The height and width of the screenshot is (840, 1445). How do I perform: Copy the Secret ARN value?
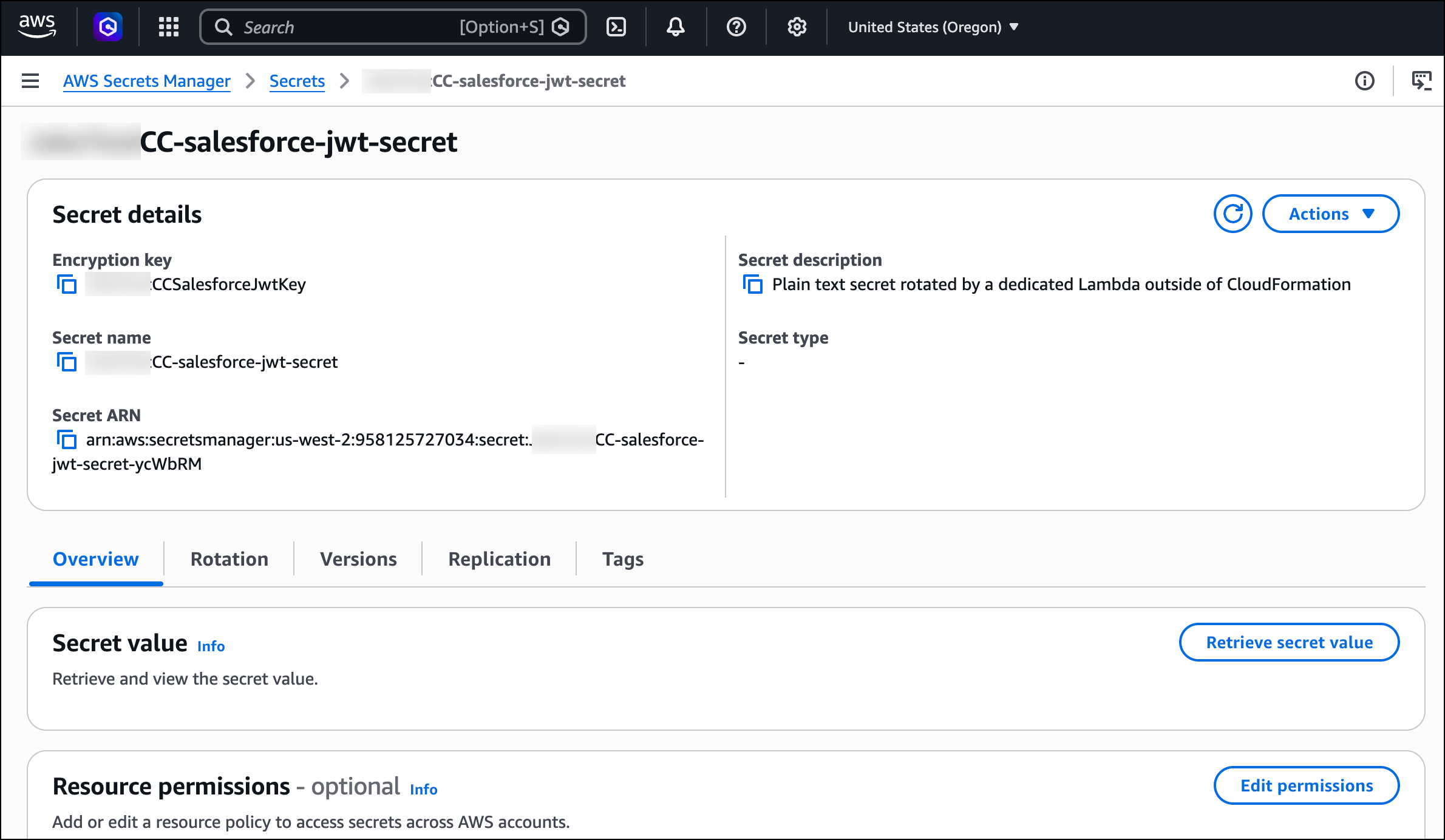[67, 439]
